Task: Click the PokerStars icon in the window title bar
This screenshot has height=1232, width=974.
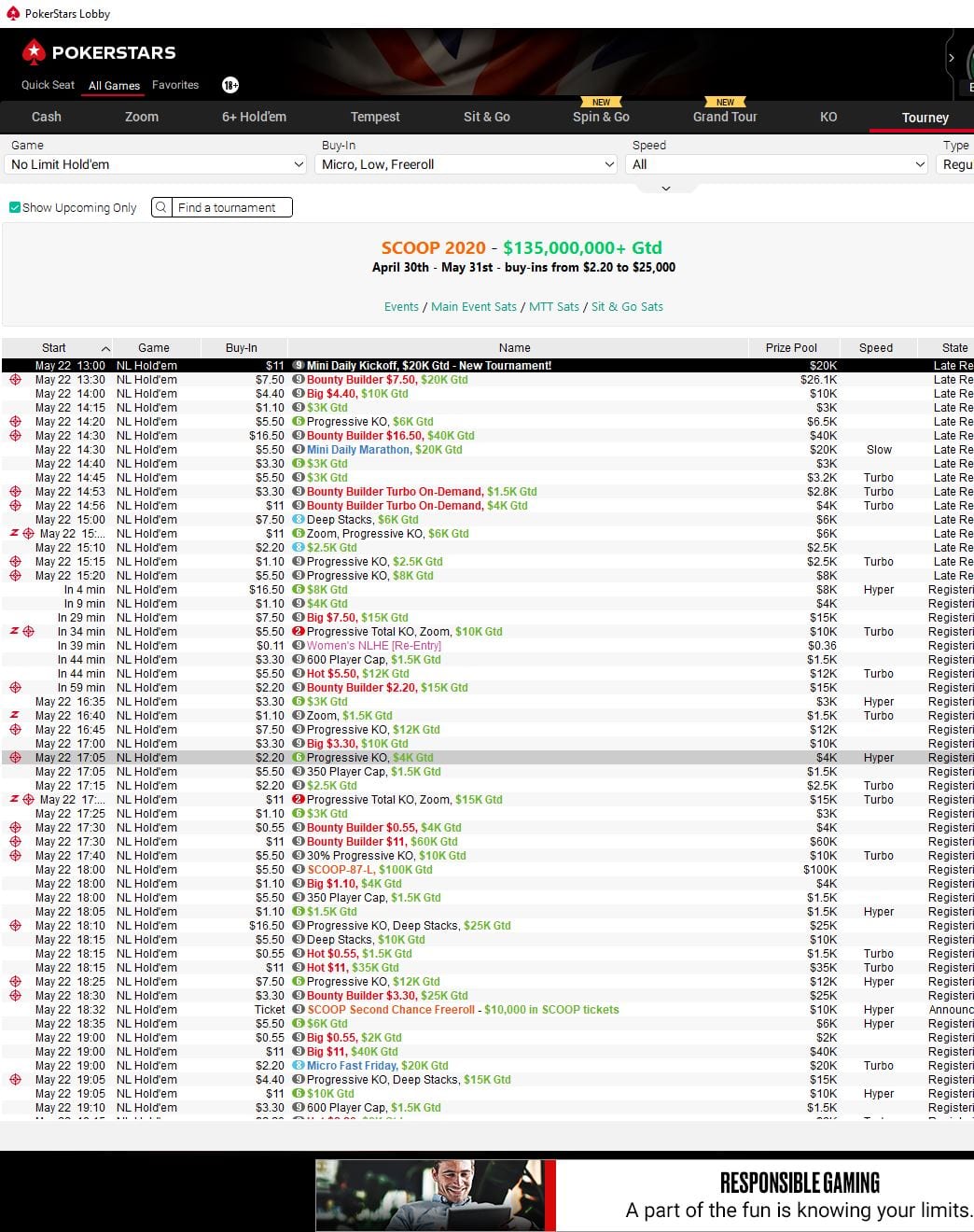Action: point(13,13)
